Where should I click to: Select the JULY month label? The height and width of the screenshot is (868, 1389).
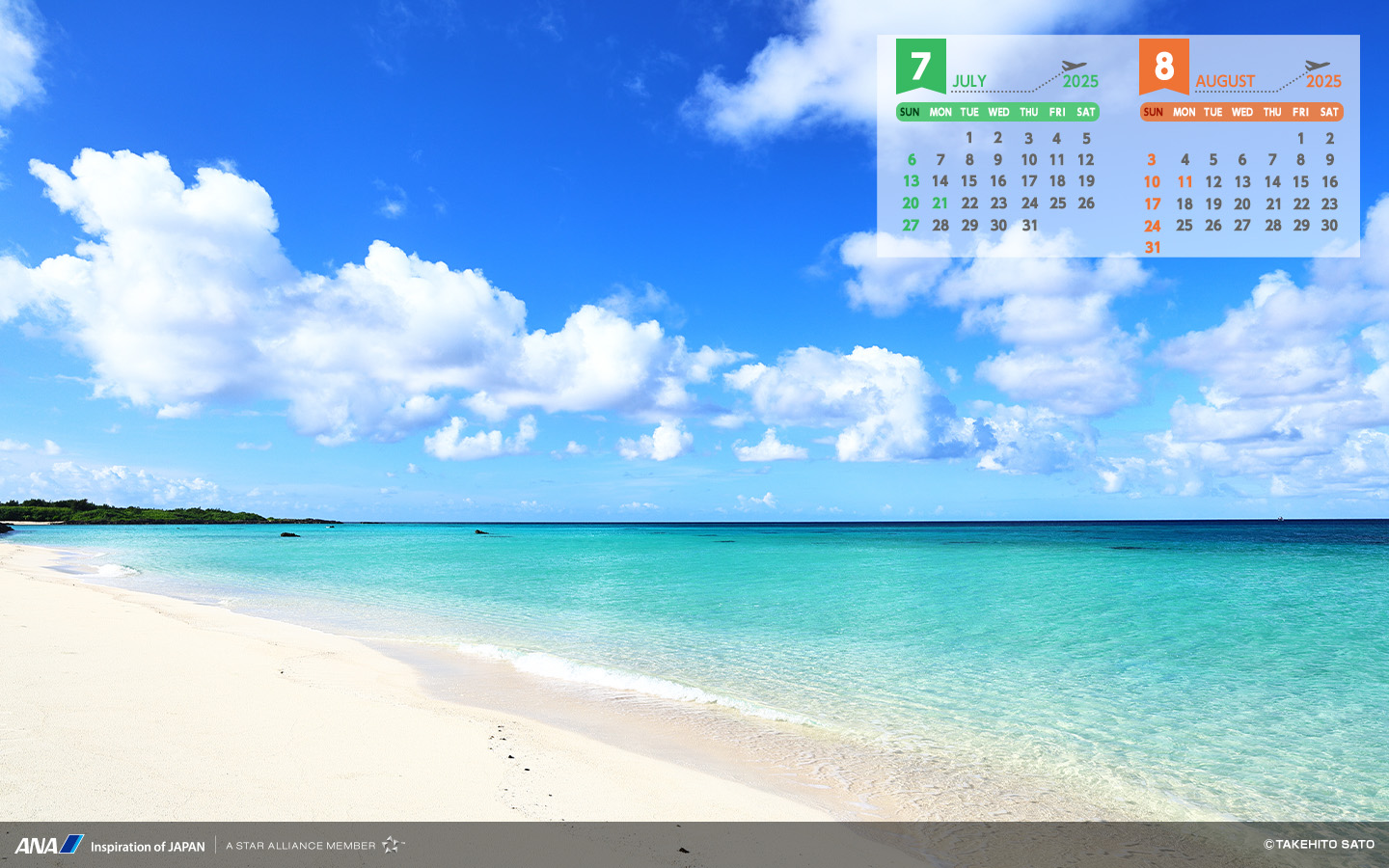click(x=969, y=81)
